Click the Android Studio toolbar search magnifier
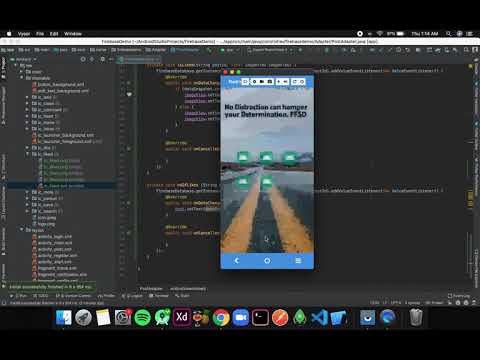Viewport: 480px width, 360px height. point(466,50)
